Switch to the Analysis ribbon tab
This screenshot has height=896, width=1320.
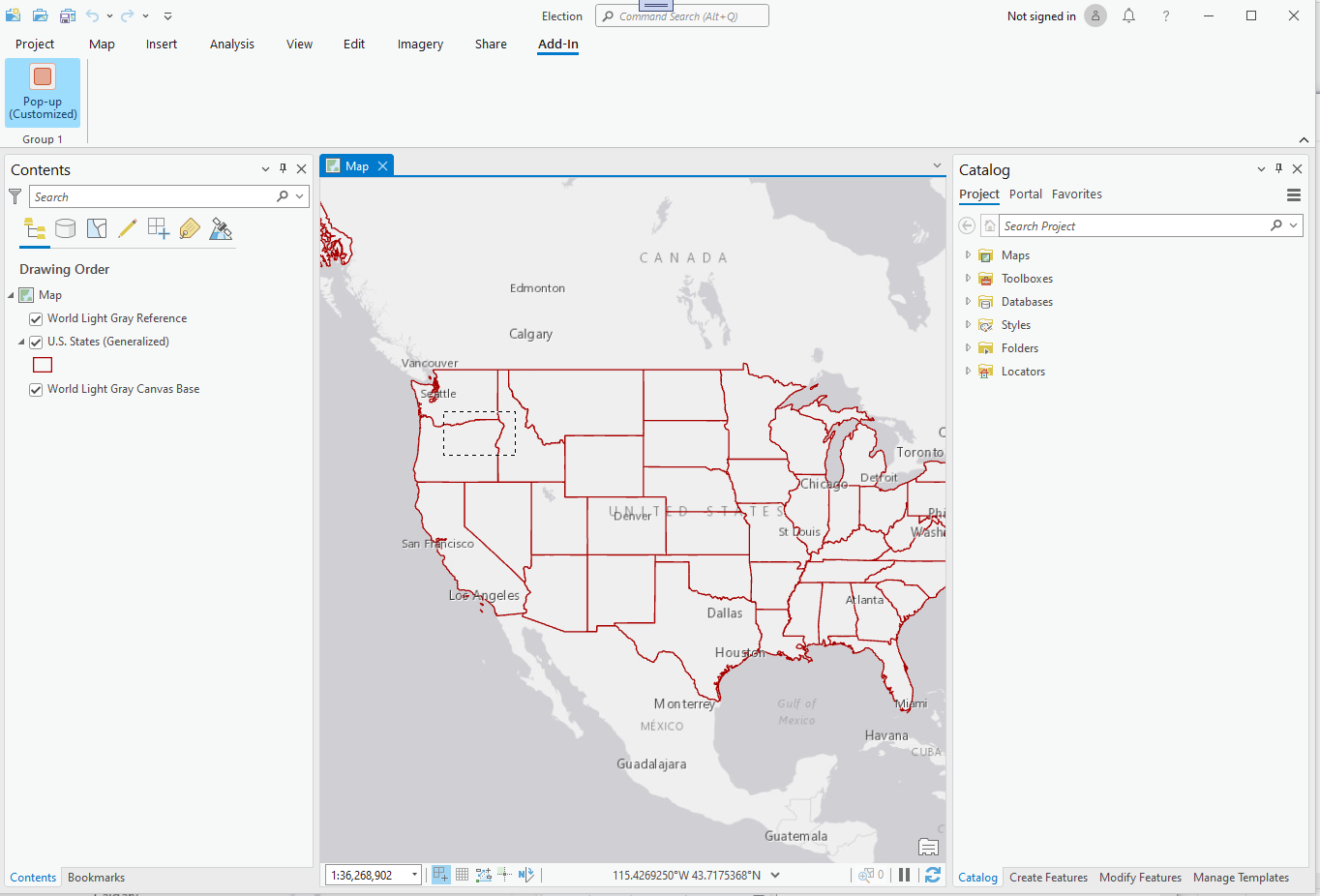tap(231, 44)
